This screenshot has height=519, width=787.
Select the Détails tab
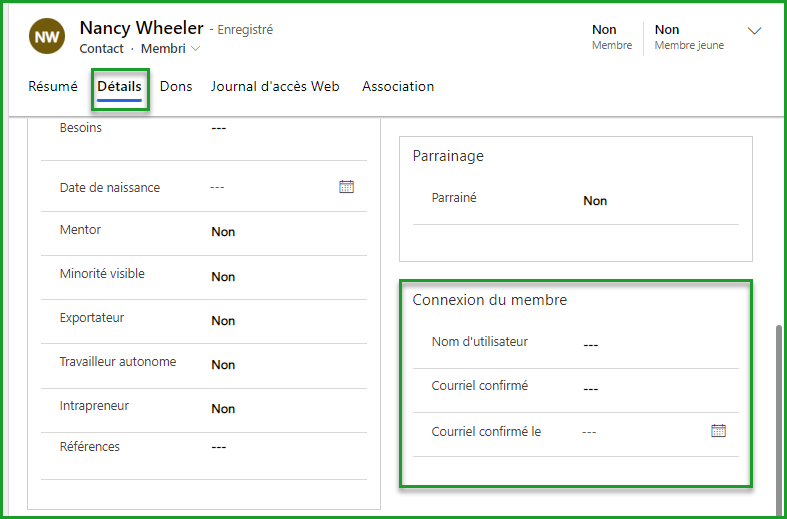119,87
